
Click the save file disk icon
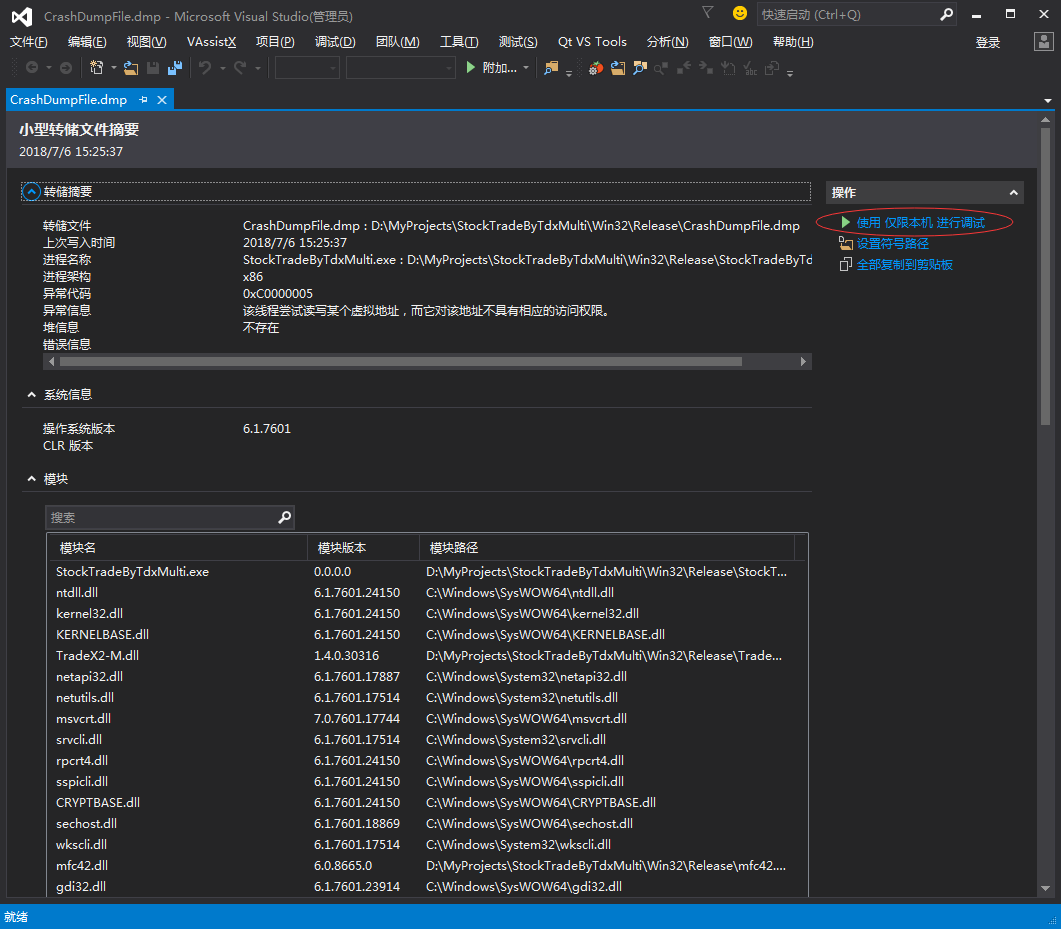tap(153, 68)
